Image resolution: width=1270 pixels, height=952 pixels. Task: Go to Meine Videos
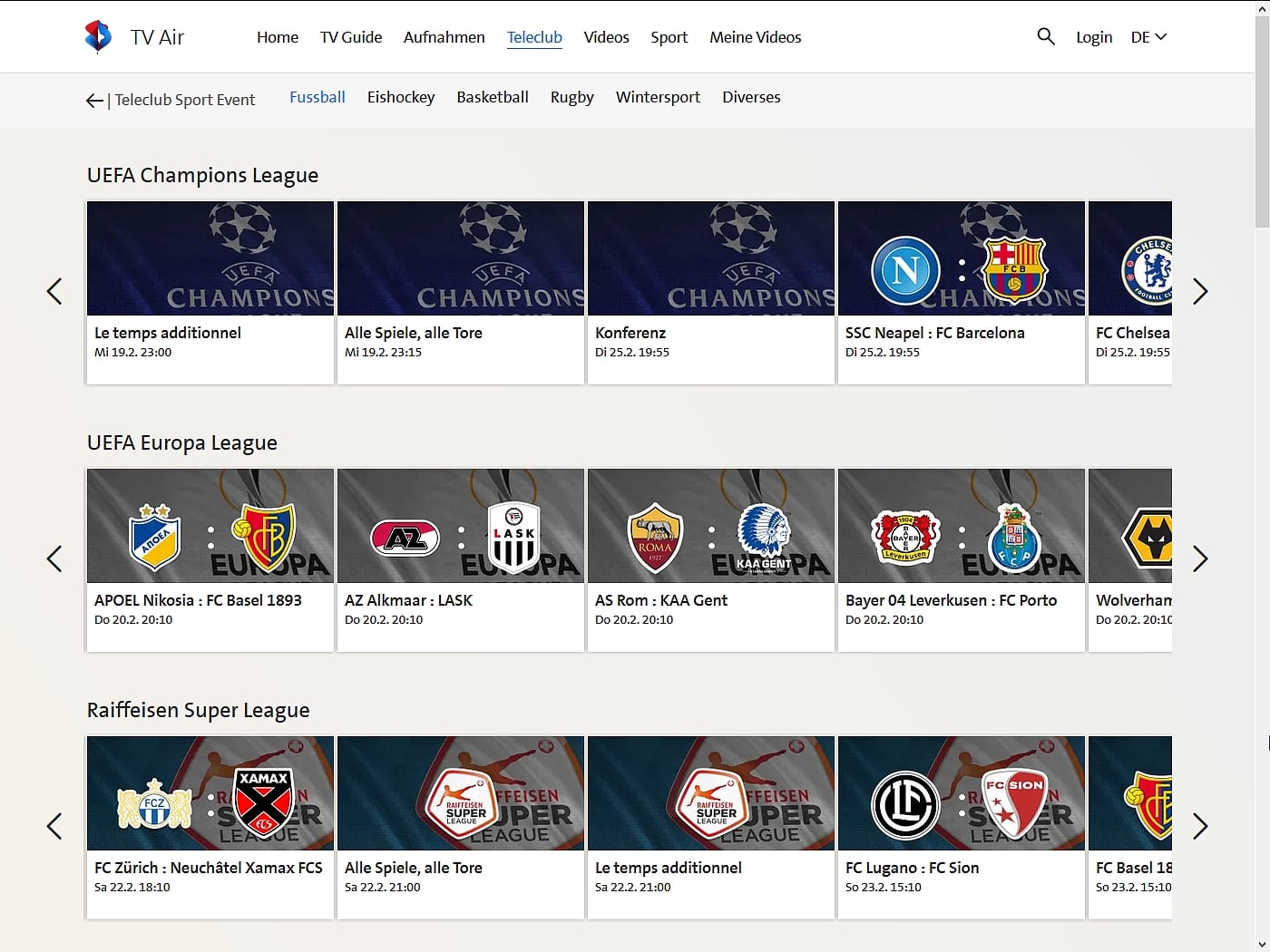click(x=756, y=37)
